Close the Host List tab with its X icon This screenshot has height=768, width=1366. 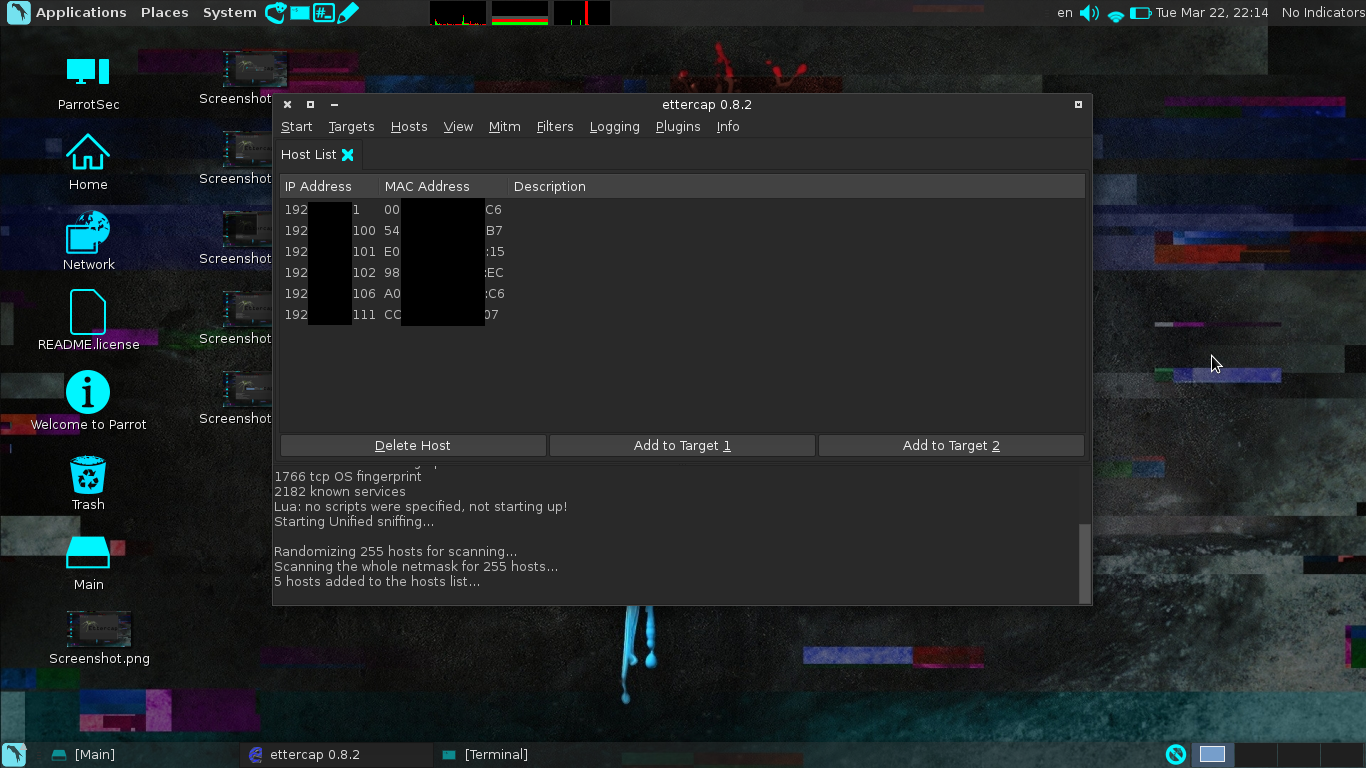[x=347, y=155]
